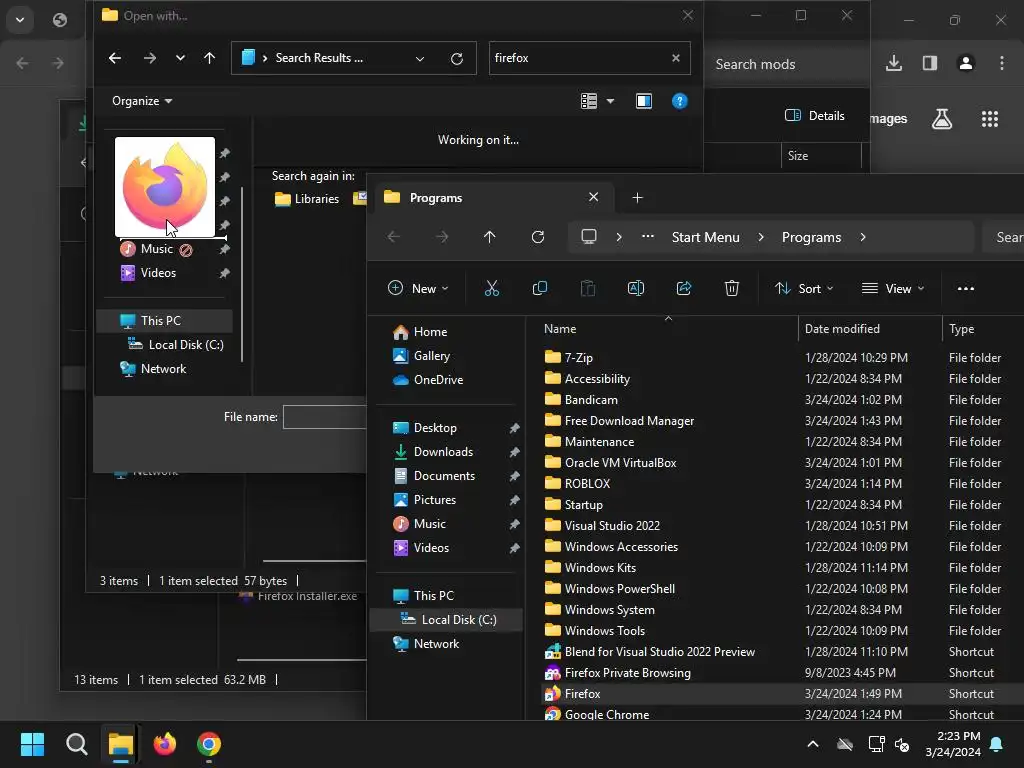Screen dimensions: 1024x768
Task: Click the Paste icon in Programs toolbar
Action: 588,288
